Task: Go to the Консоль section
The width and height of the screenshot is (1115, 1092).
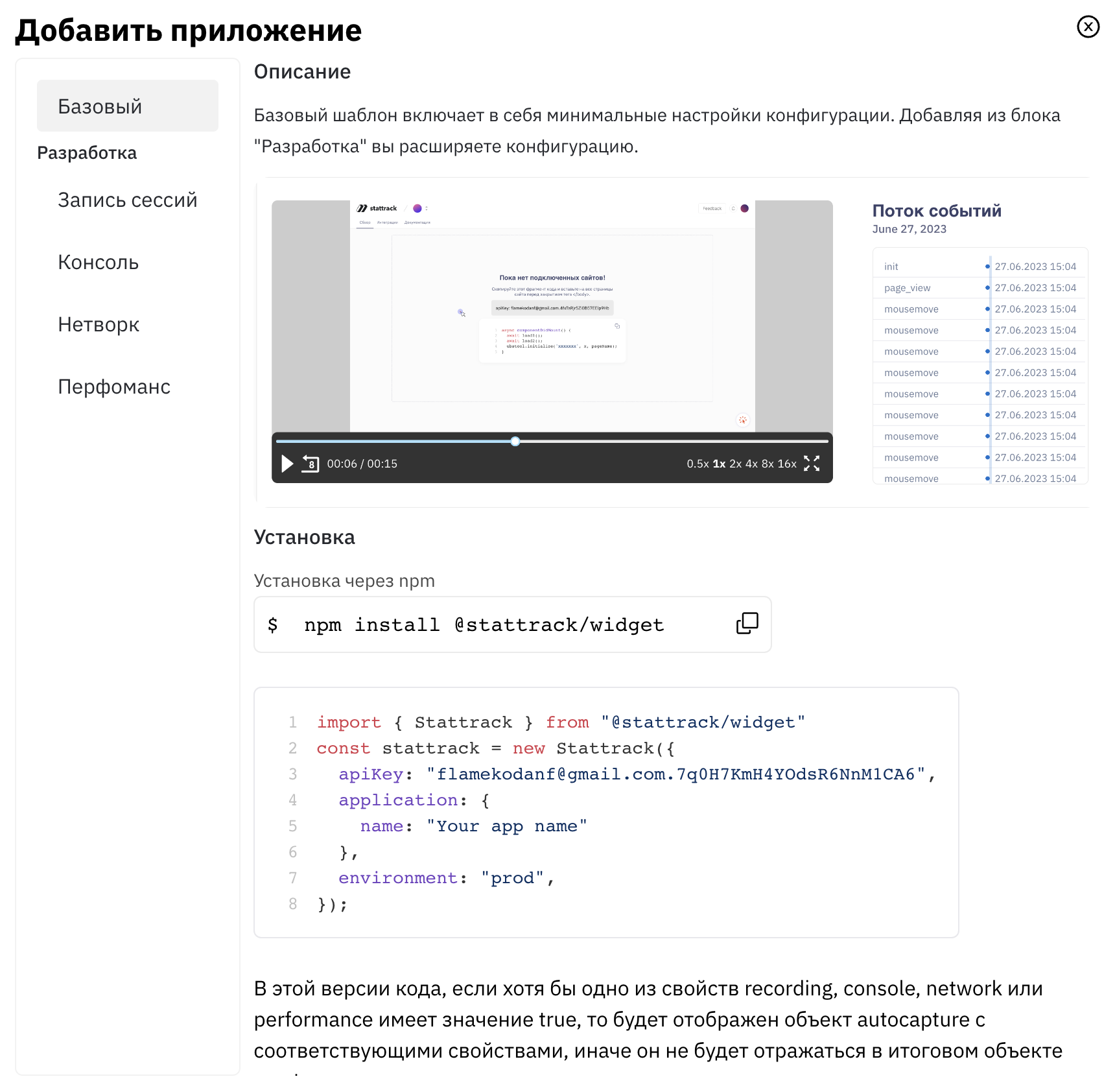Action: 98,262
